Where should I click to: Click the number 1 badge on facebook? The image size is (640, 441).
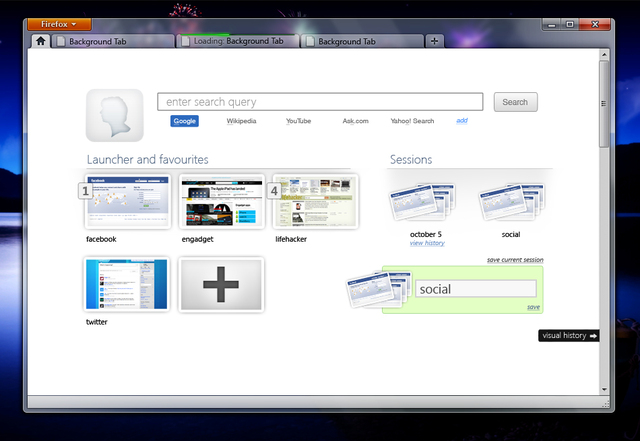(85, 191)
